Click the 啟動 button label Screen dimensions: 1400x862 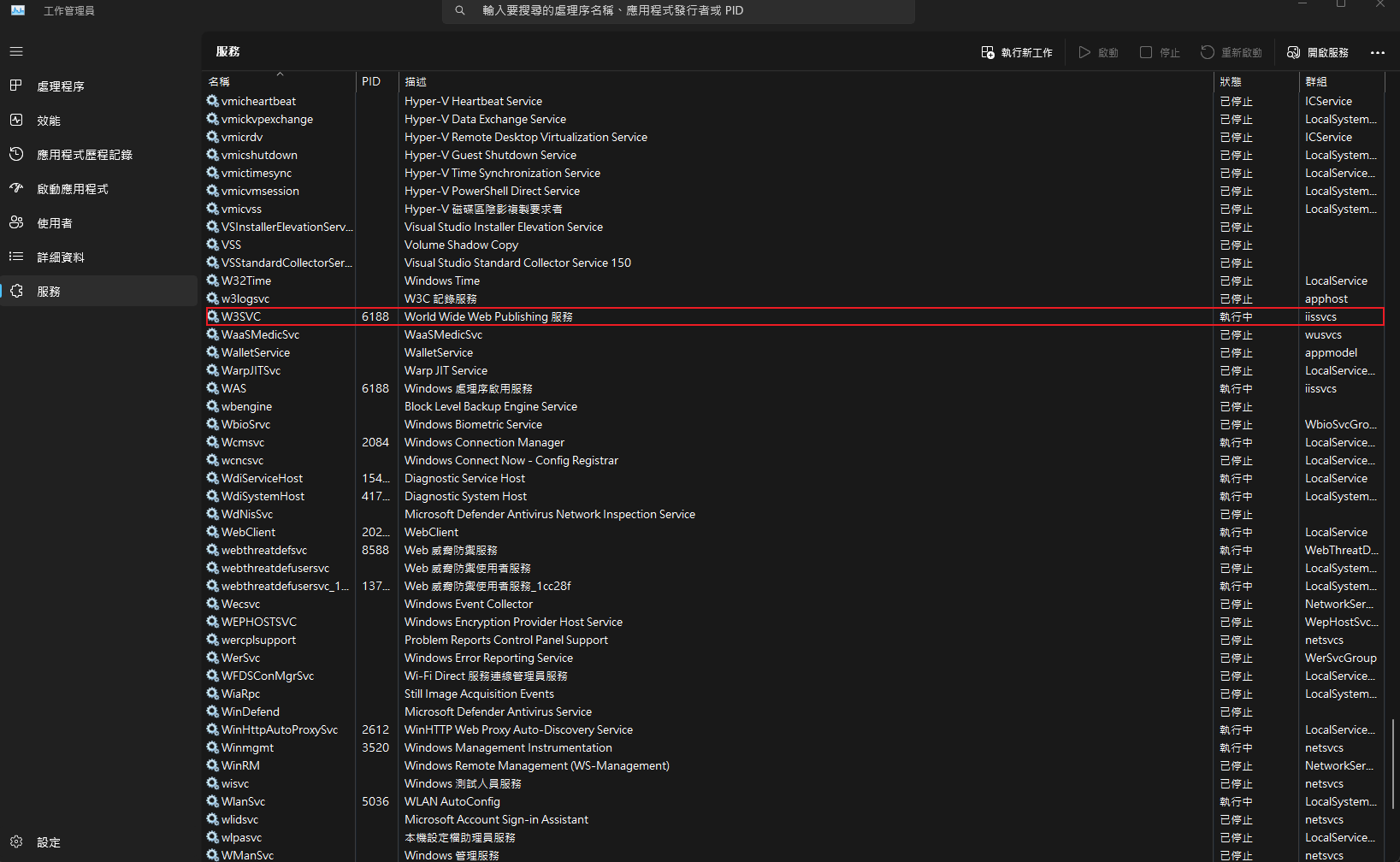pos(1108,53)
